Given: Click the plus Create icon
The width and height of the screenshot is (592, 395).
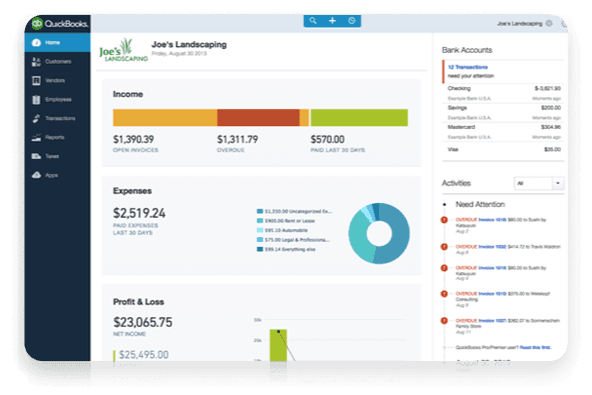Looking at the screenshot, I should coord(332,21).
